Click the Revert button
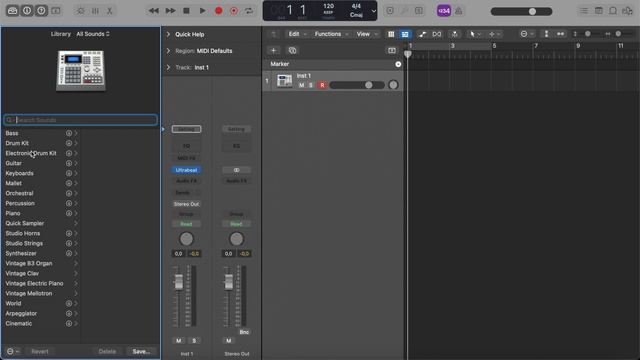Screen dimensions: 640x360 click(x=40, y=351)
